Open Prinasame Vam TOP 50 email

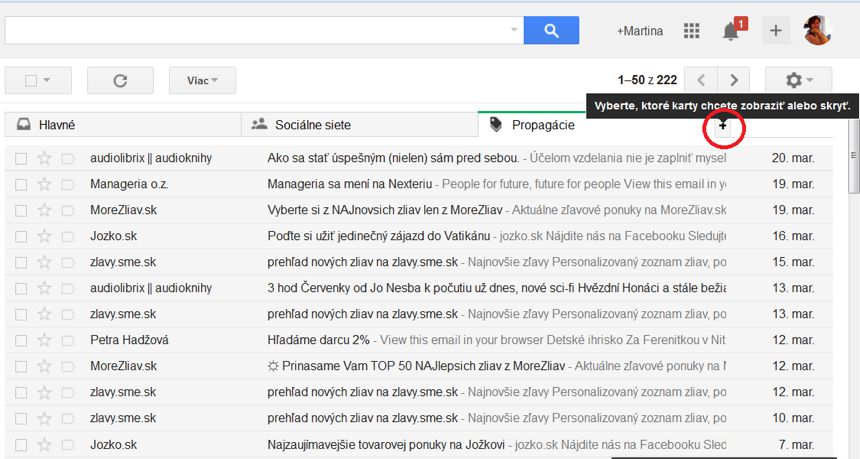point(416,366)
